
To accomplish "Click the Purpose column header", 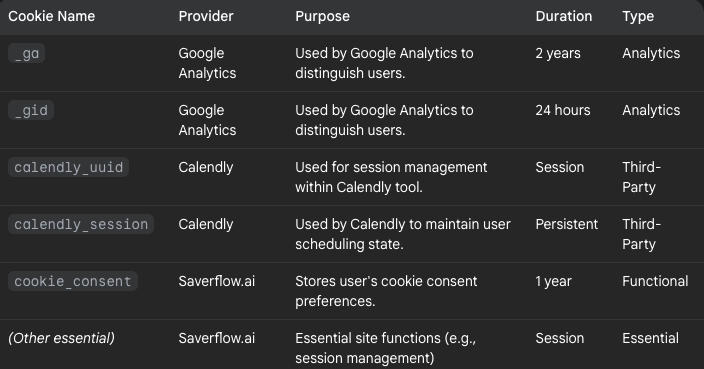I will (322, 16).
